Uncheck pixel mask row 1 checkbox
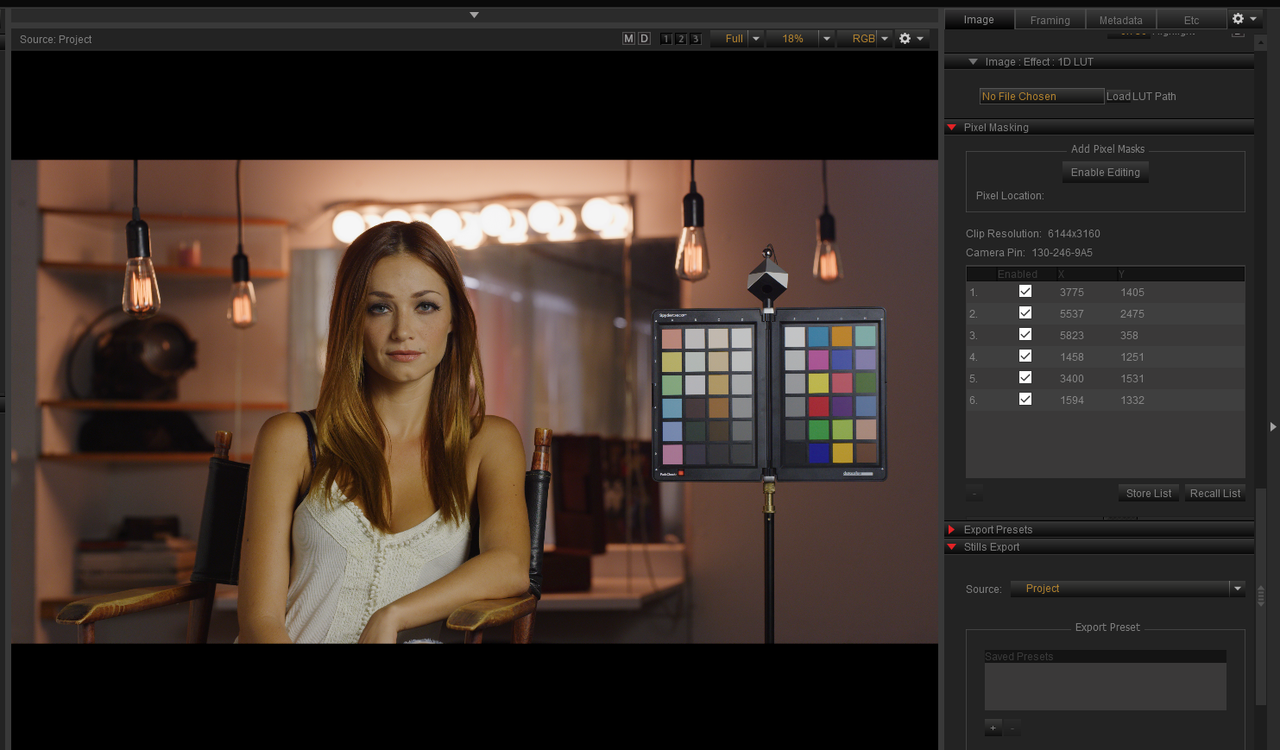The image size is (1280, 750). coord(1025,291)
